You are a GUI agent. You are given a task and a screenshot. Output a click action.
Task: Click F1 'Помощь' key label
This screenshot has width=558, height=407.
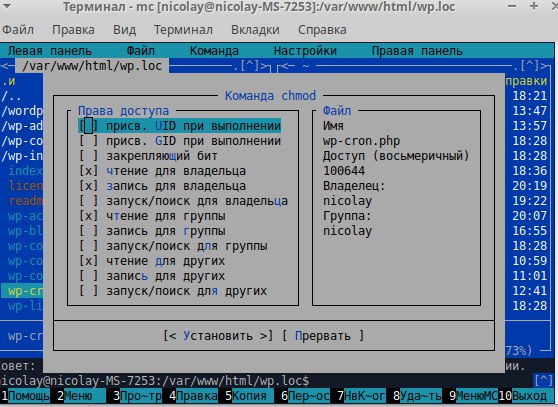[29, 396]
